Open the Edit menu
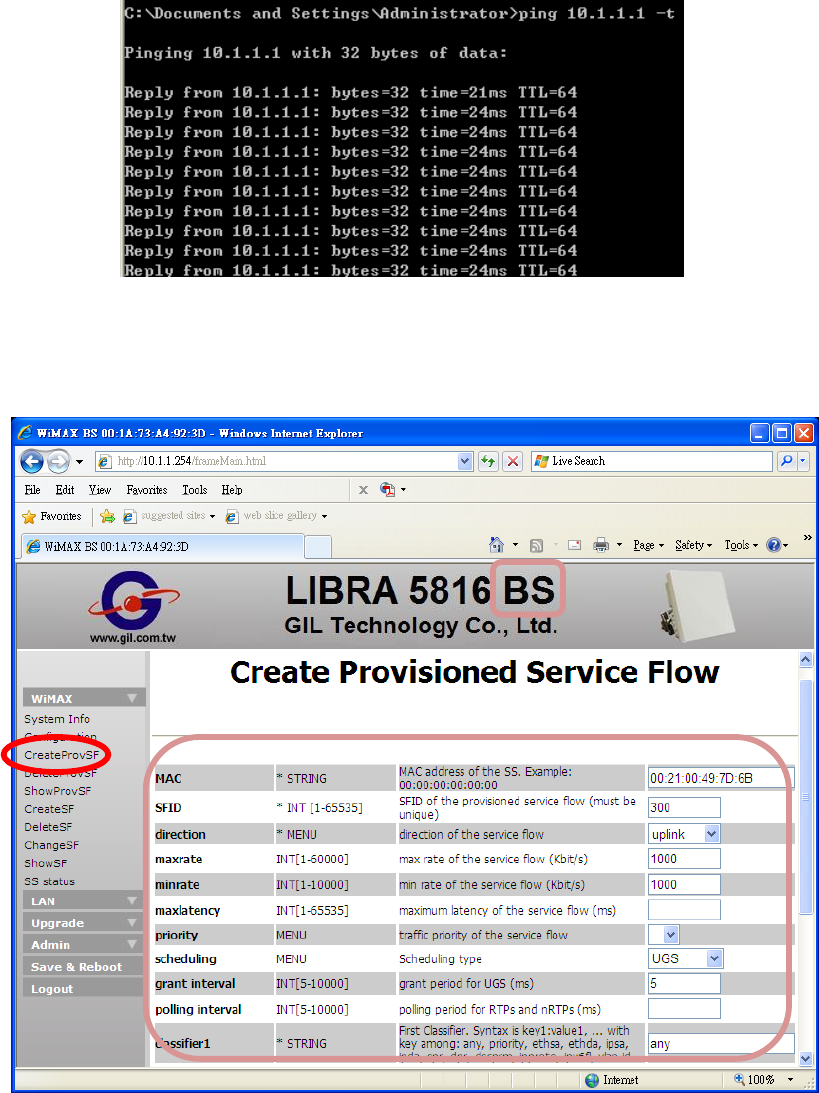This screenshot has width=819, height=1093. click(65, 490)
